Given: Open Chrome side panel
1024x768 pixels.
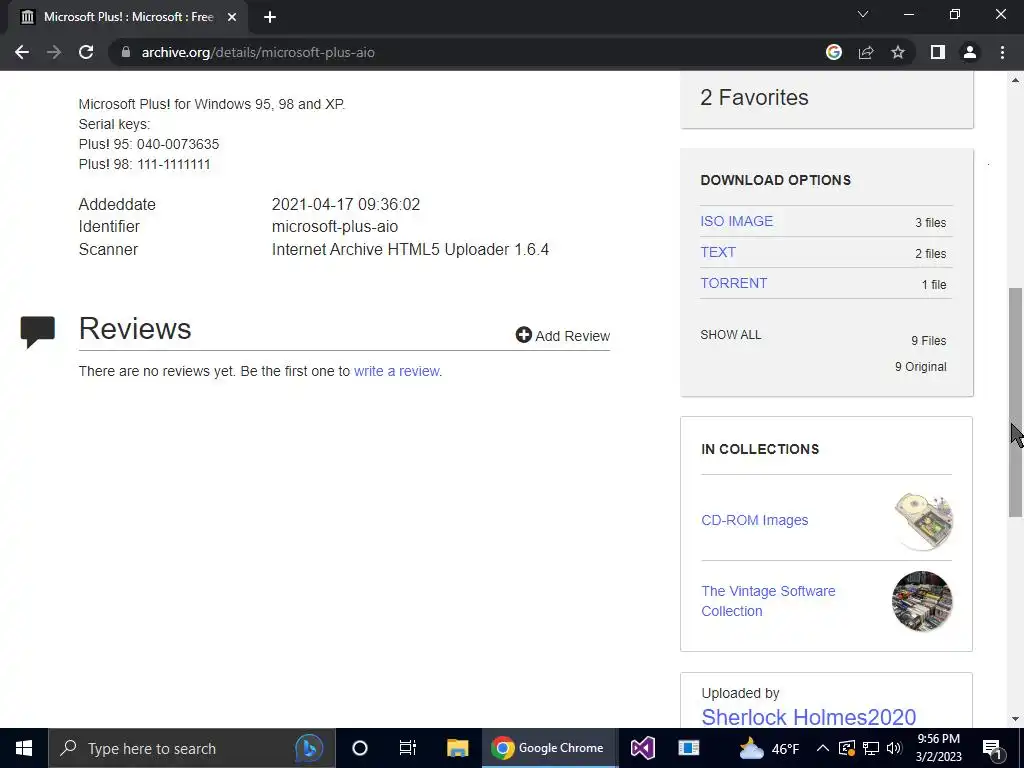Looking at the screenshot, I should click(x=938, y=52).
